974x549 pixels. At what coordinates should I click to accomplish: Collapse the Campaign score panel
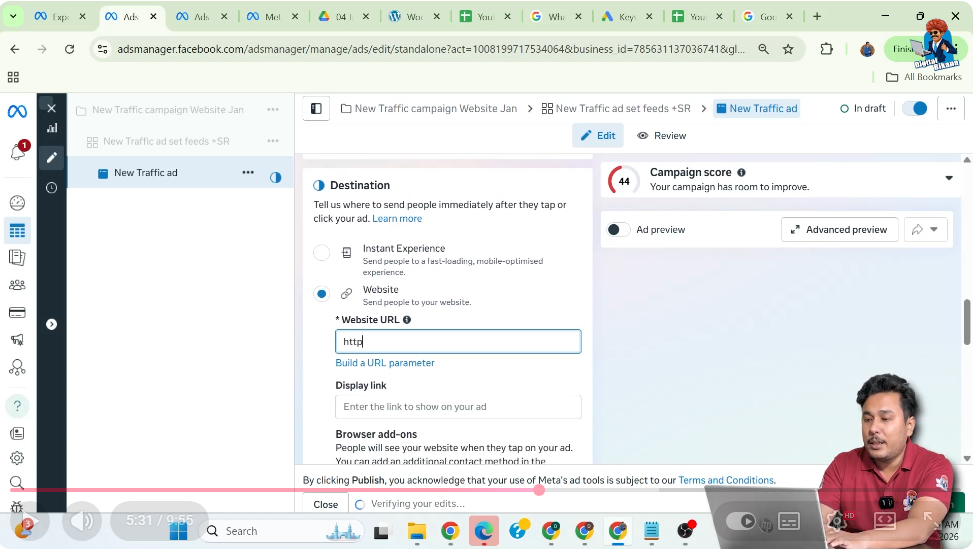point(948,179)
